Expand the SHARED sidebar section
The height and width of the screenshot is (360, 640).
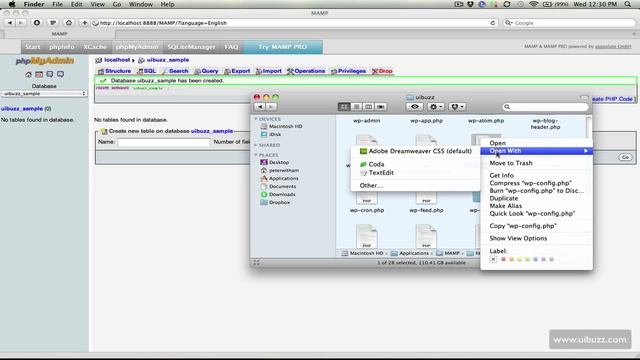pos(256,145)
